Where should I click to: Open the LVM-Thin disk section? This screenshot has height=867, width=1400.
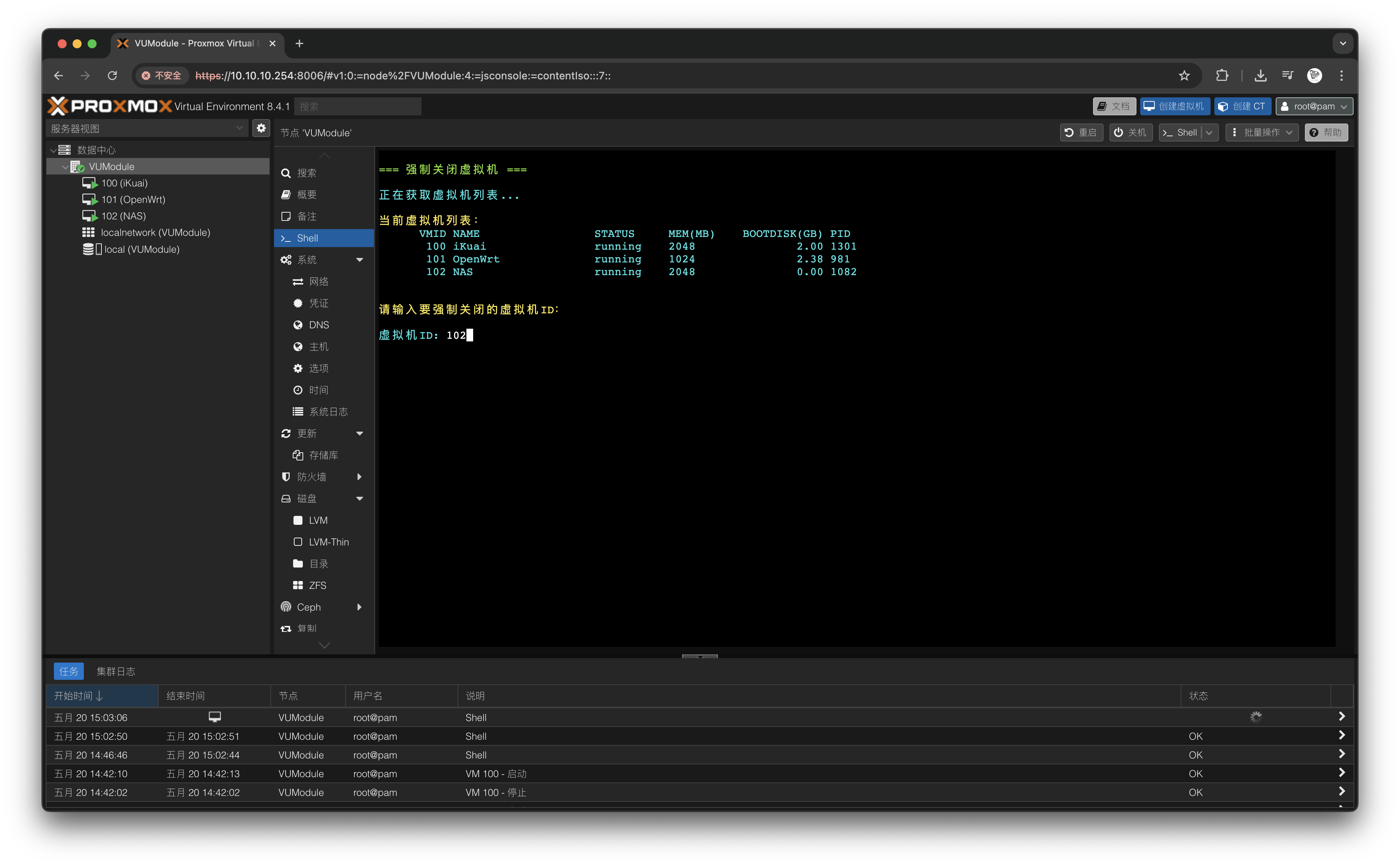pyautogui.click(x=328, y=542)
